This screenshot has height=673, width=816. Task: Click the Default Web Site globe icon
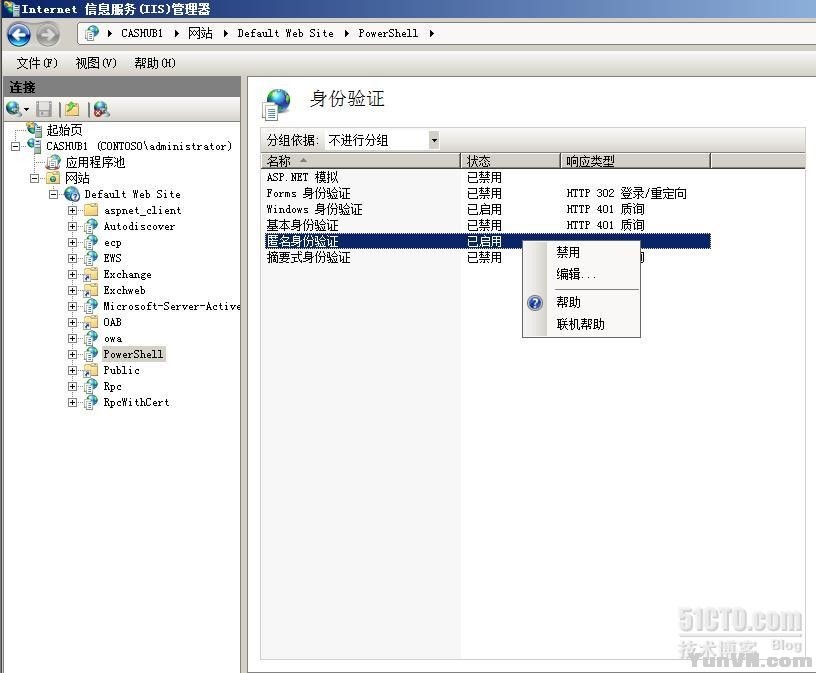click(x=72, y=194)
